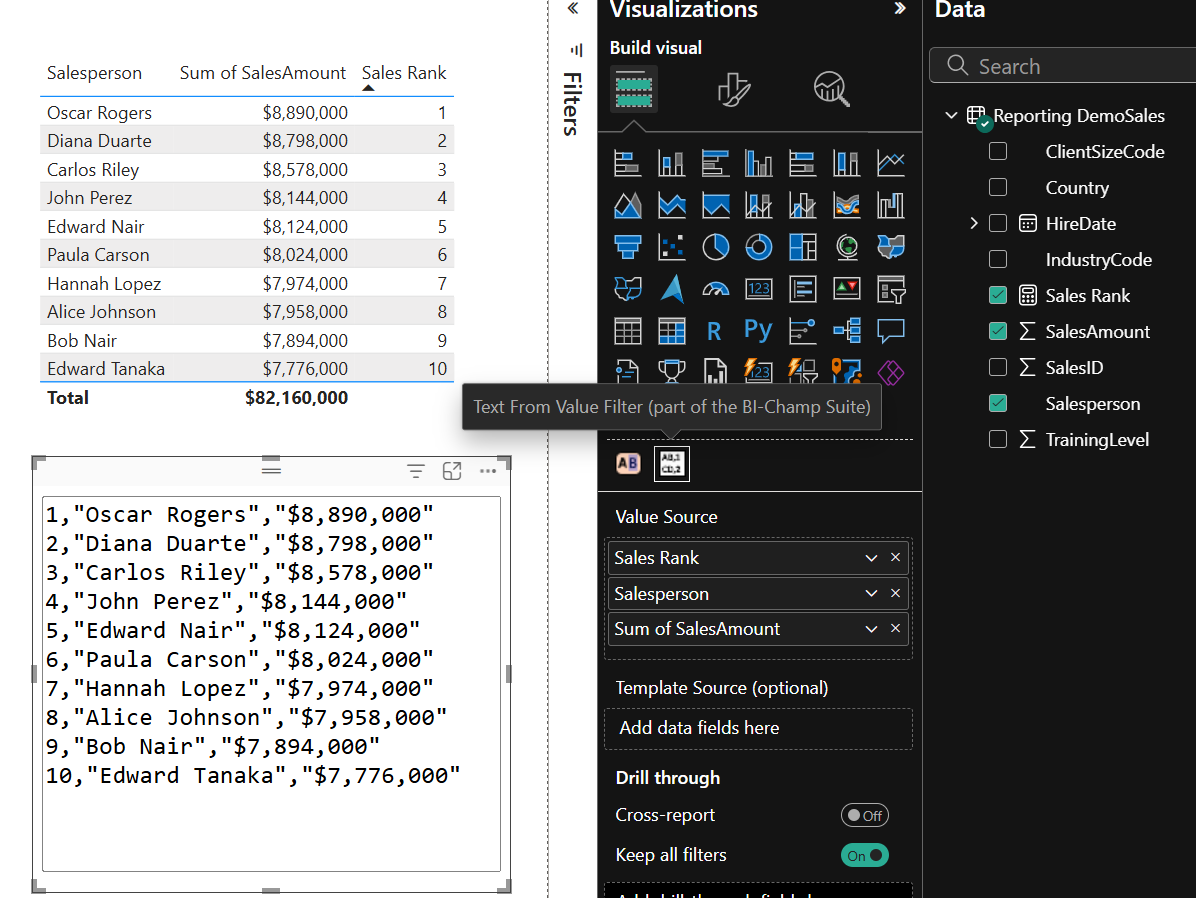Expand the HireDate hierarchy
The height and width of the screenshot is (898, 1196).
click(974, 223)
